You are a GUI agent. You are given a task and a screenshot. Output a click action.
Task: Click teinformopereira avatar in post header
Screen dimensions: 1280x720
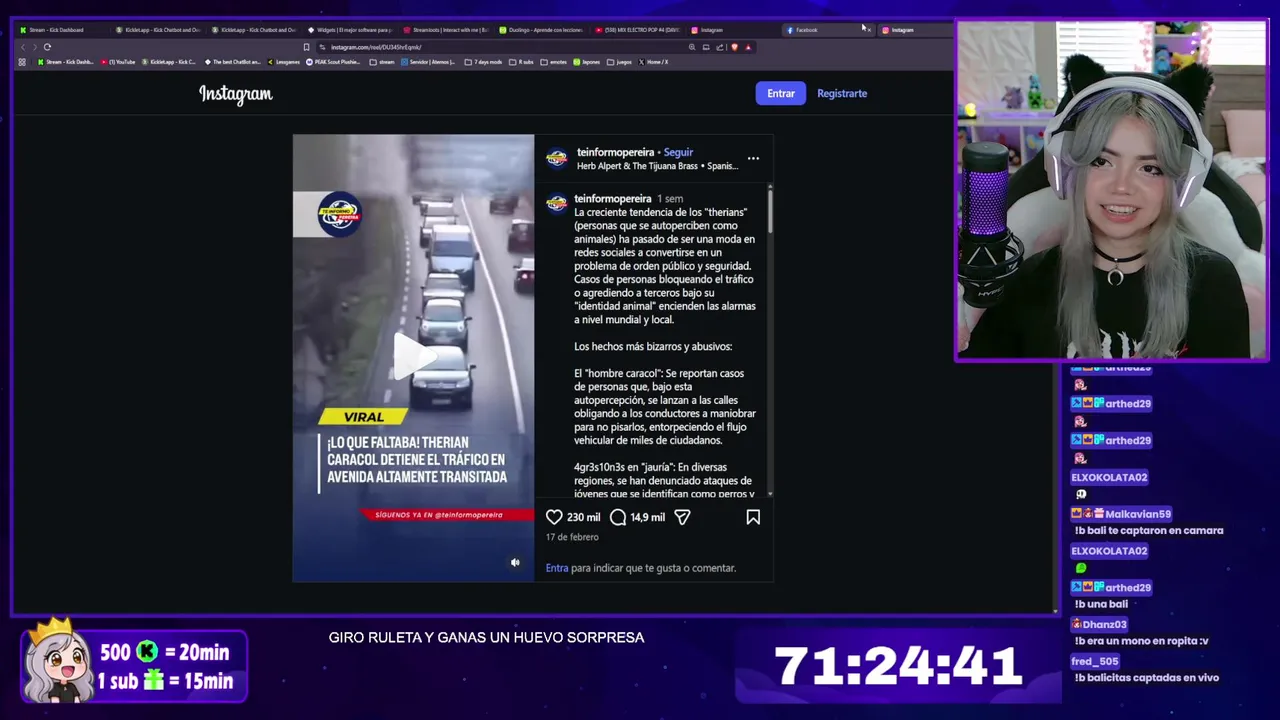pos(556,158)
